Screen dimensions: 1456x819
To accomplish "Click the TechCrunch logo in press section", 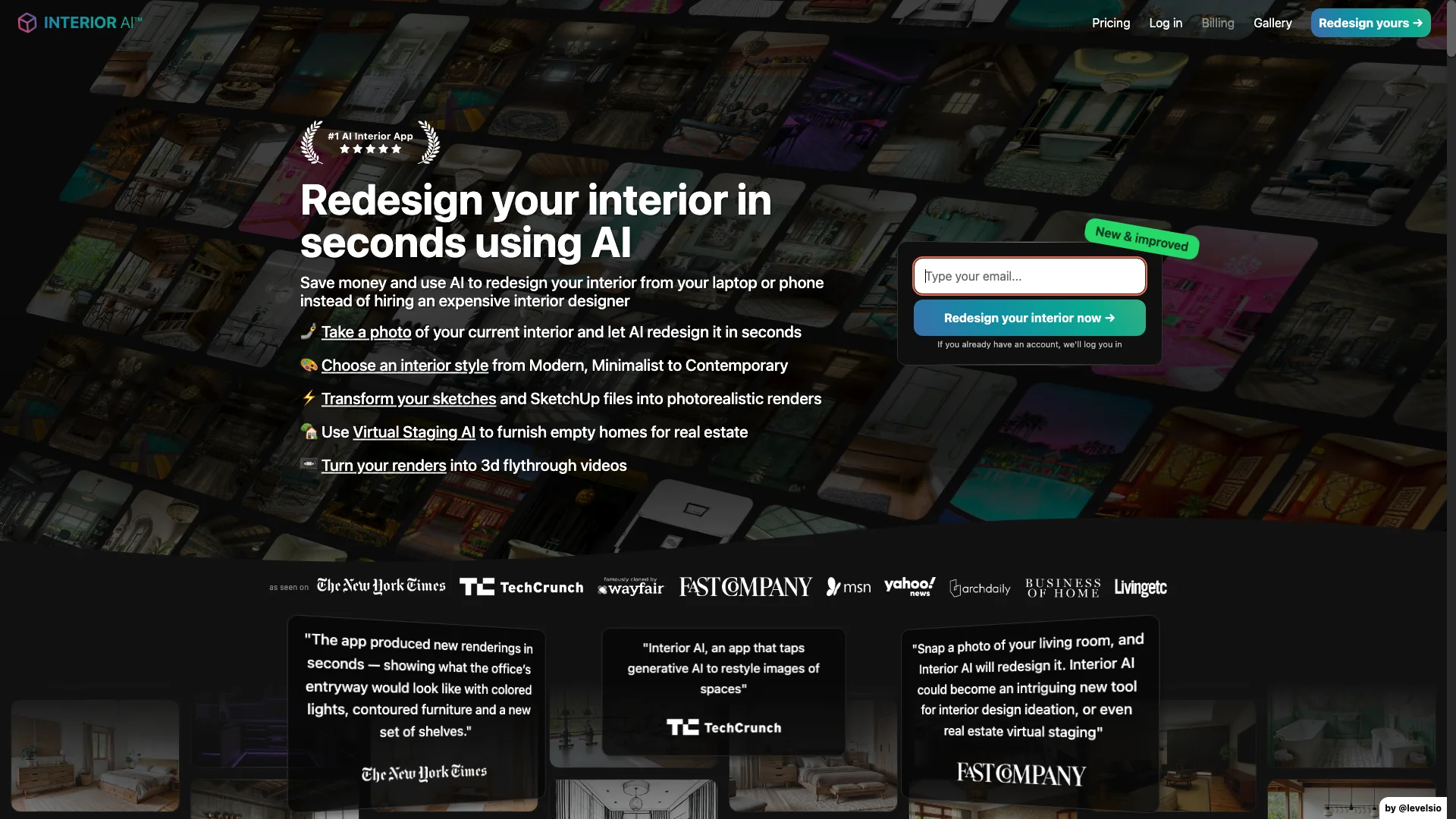I will click(x=522, y=587).
